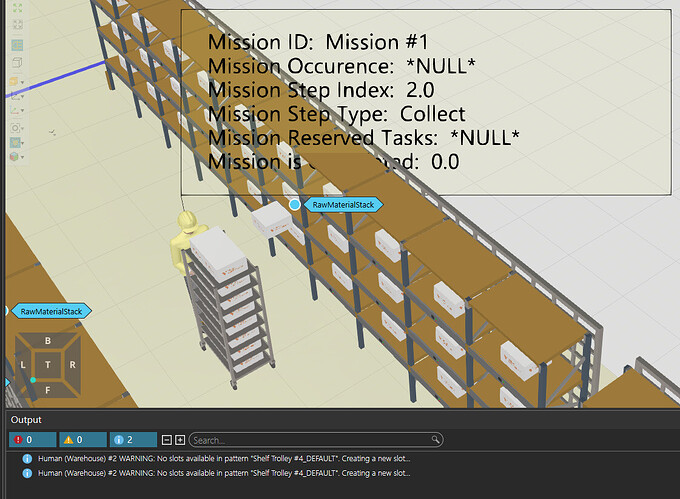The image size is (680, 499).
Task: Focus the Output Search field
Action: (x=316, y=440)
